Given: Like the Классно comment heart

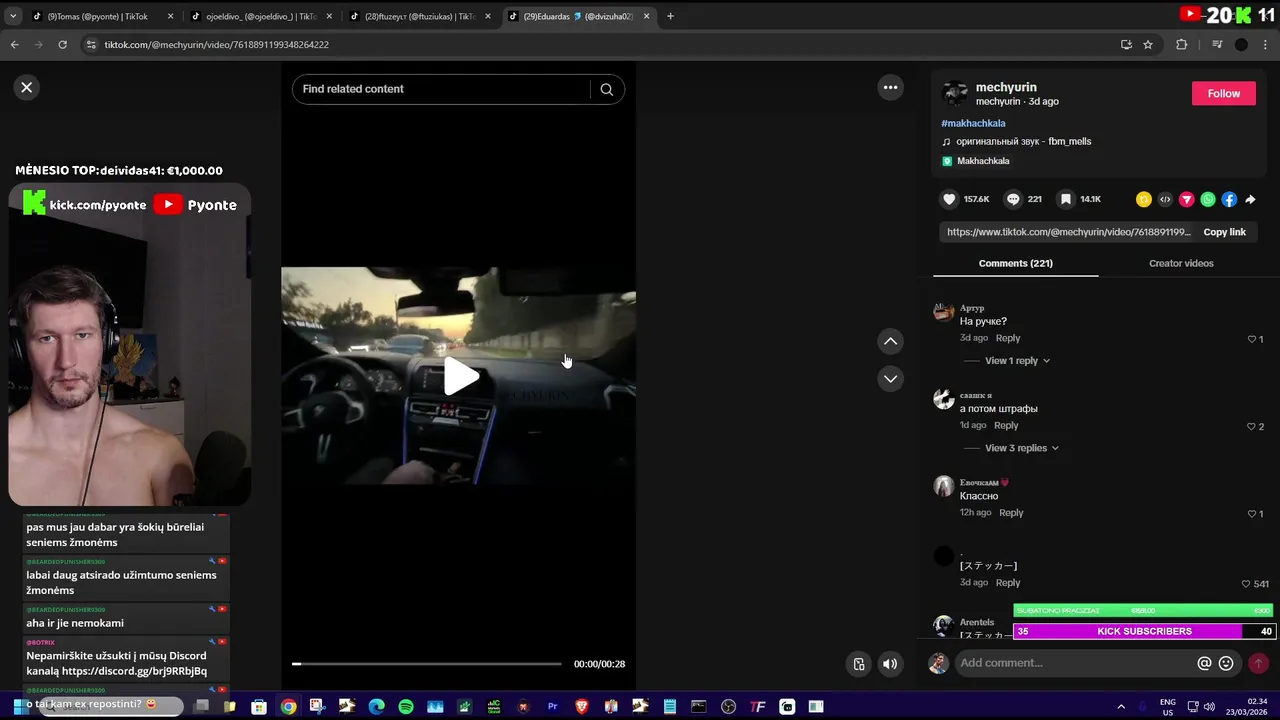Looking at the screenshot, I should pos(1251,514).
